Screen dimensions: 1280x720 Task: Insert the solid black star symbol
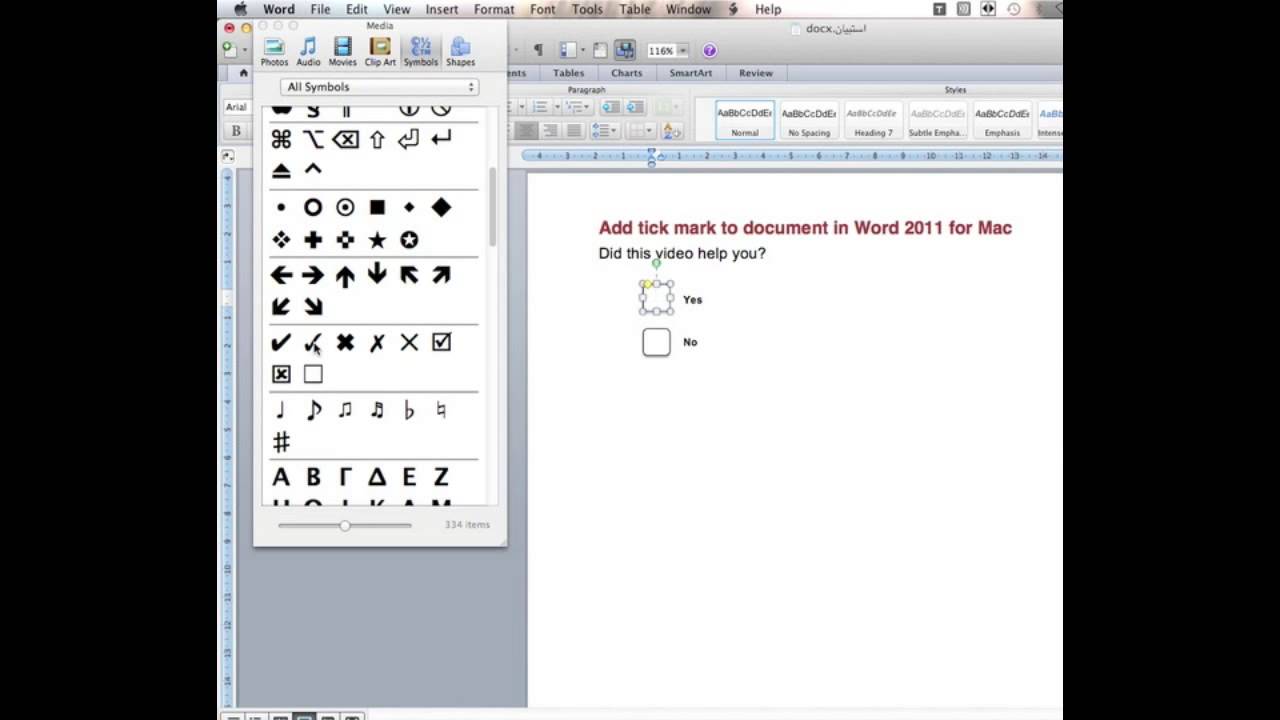point(377,240)
